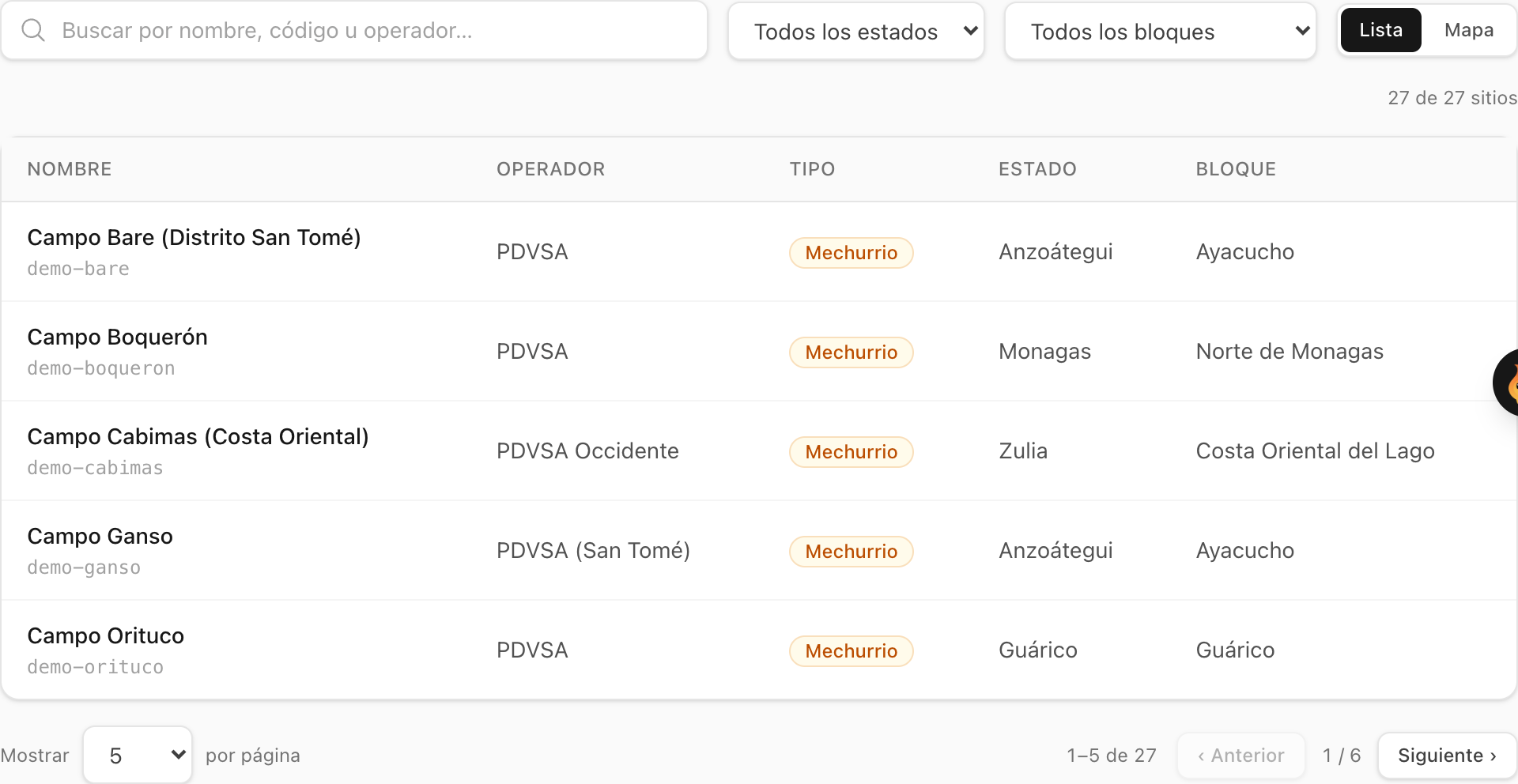Click the chevron arrow on Todos los bloques
The width and height of the screenshot is (1518, 784).
[x=1302, y=31]
